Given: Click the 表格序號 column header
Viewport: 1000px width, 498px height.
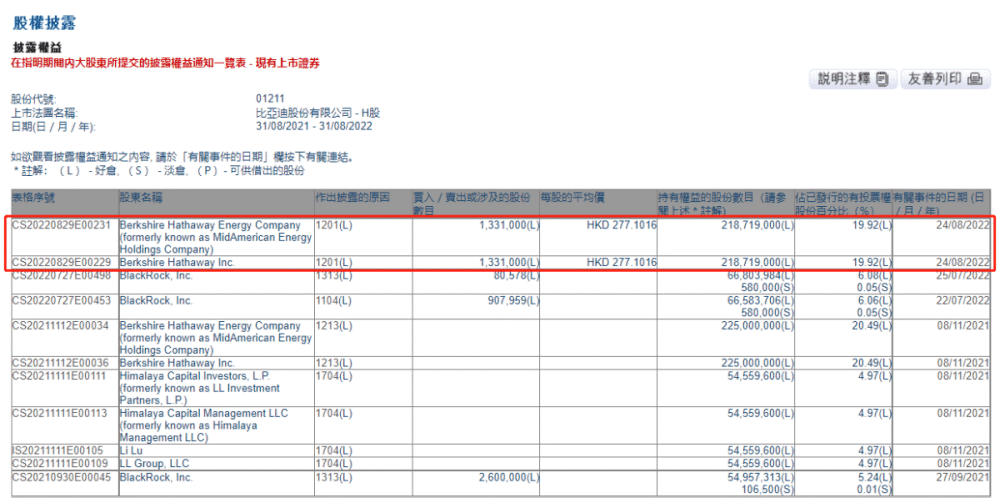Looking at the screenshot, I should coord(33,198).
